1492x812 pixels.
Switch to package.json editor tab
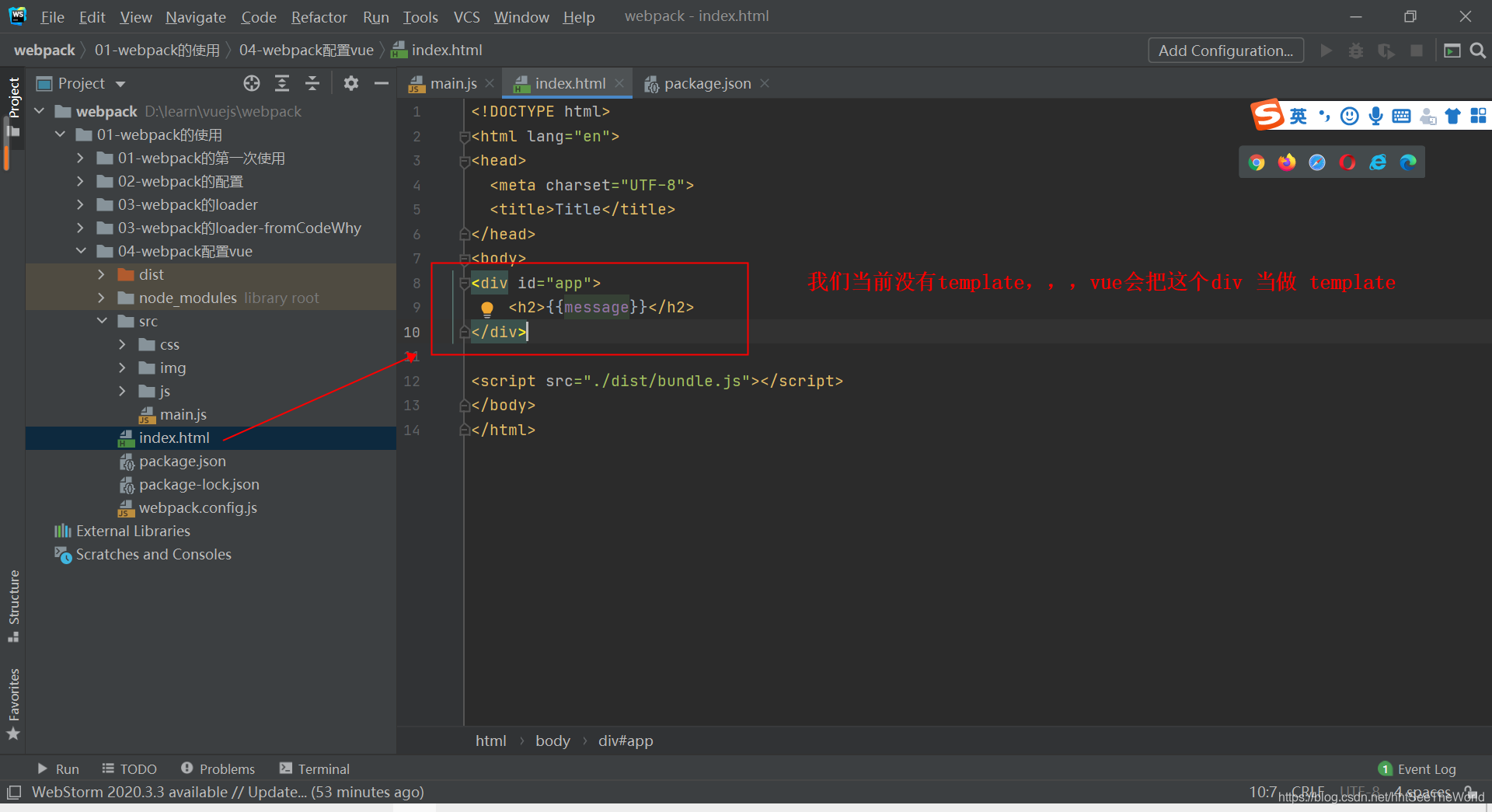point(707,83)
